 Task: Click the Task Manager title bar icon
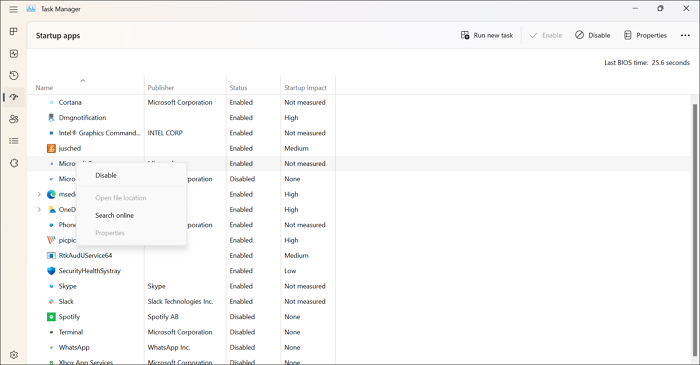click(x=31, y=9)
